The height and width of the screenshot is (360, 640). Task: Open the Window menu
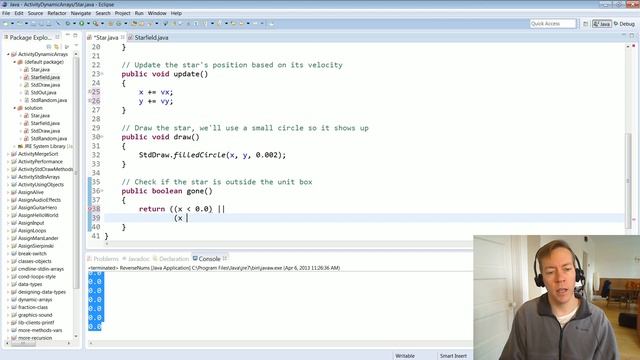click(157, 13)
